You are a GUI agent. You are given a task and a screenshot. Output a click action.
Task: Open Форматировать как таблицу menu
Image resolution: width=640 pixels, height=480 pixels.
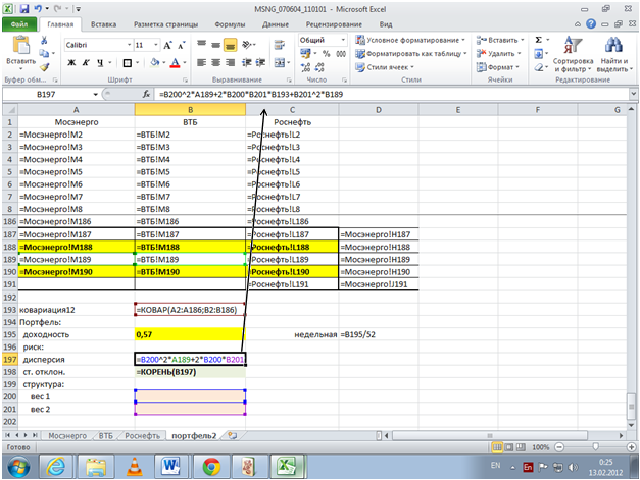click(x=411, y=53)
